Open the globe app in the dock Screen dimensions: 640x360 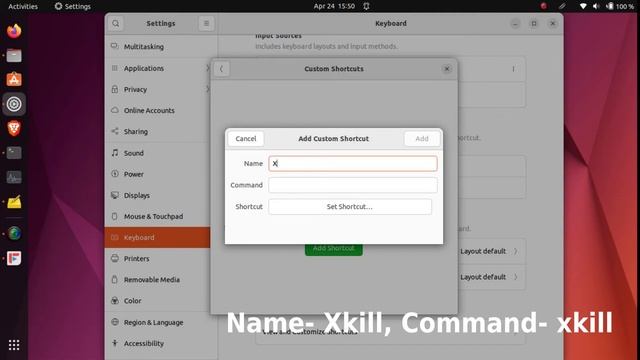point(14,233)
